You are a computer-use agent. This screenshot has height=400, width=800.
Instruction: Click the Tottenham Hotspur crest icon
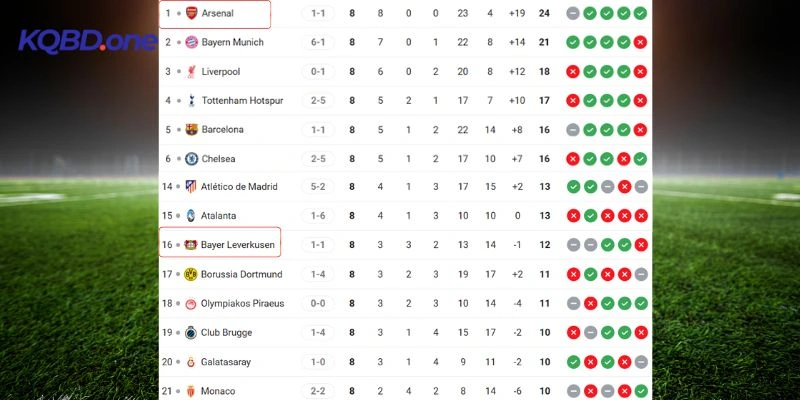pyautogui.click(x=191, y=101)
